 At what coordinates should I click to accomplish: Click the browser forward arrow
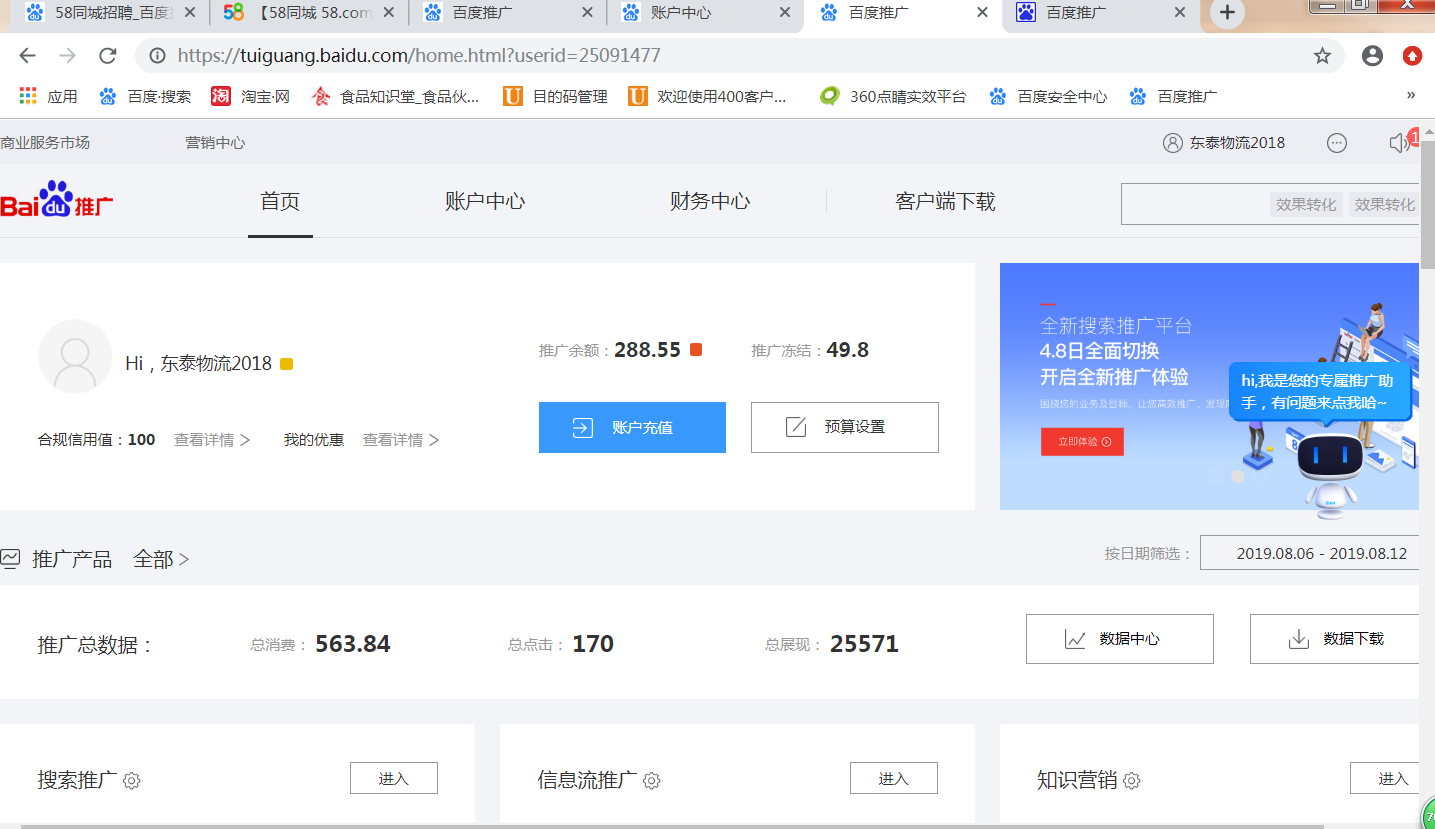67,56
